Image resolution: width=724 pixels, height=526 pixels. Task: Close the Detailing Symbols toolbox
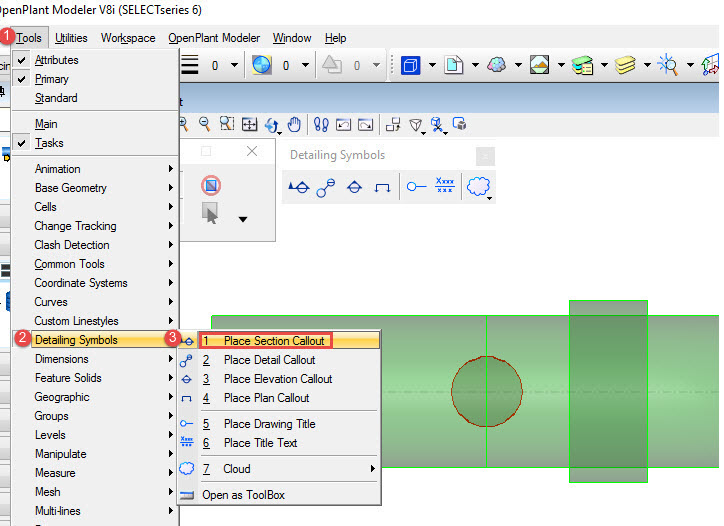(485, 157)
